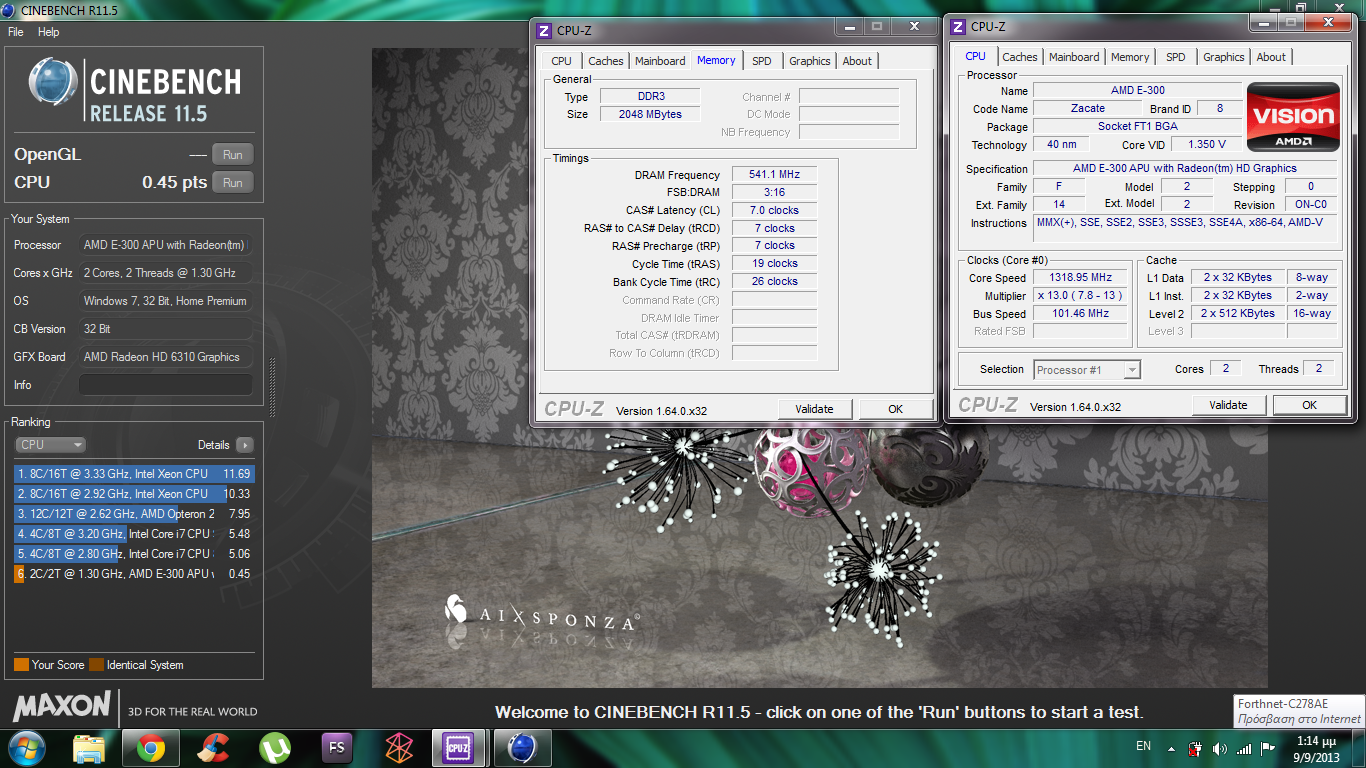Screen dimensions: 1366x768
Task: Switch to CPU tab in Memory CPU-Z window
Action: (x=562, y=61)
